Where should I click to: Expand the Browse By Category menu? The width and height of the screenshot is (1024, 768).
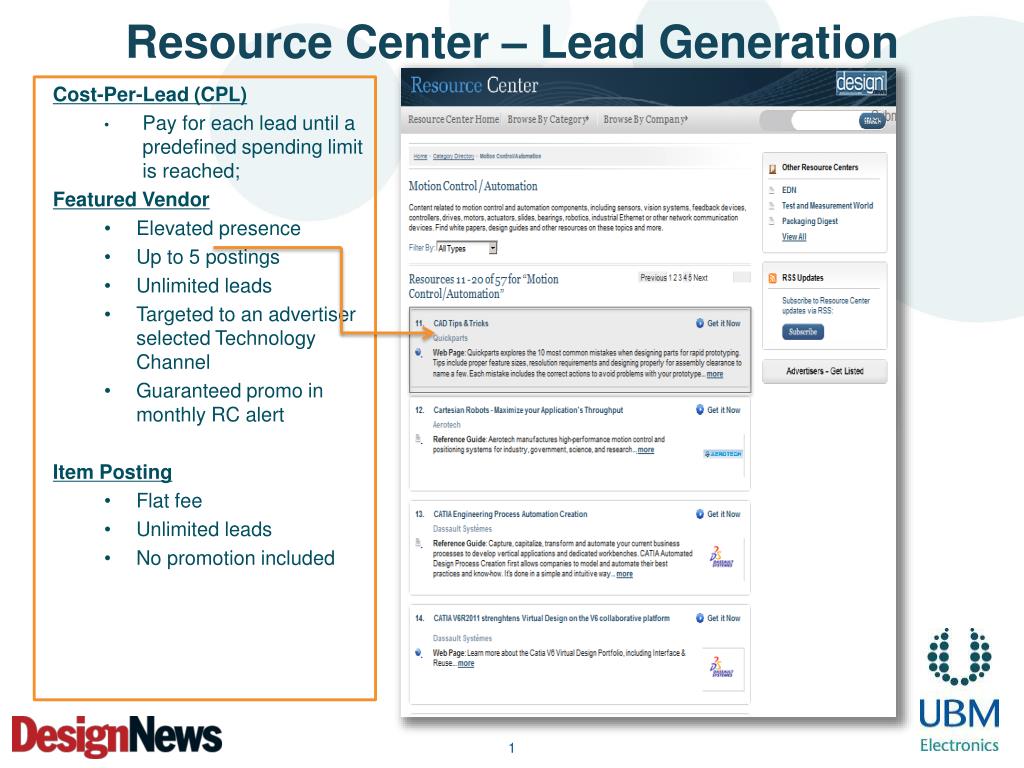548,120
